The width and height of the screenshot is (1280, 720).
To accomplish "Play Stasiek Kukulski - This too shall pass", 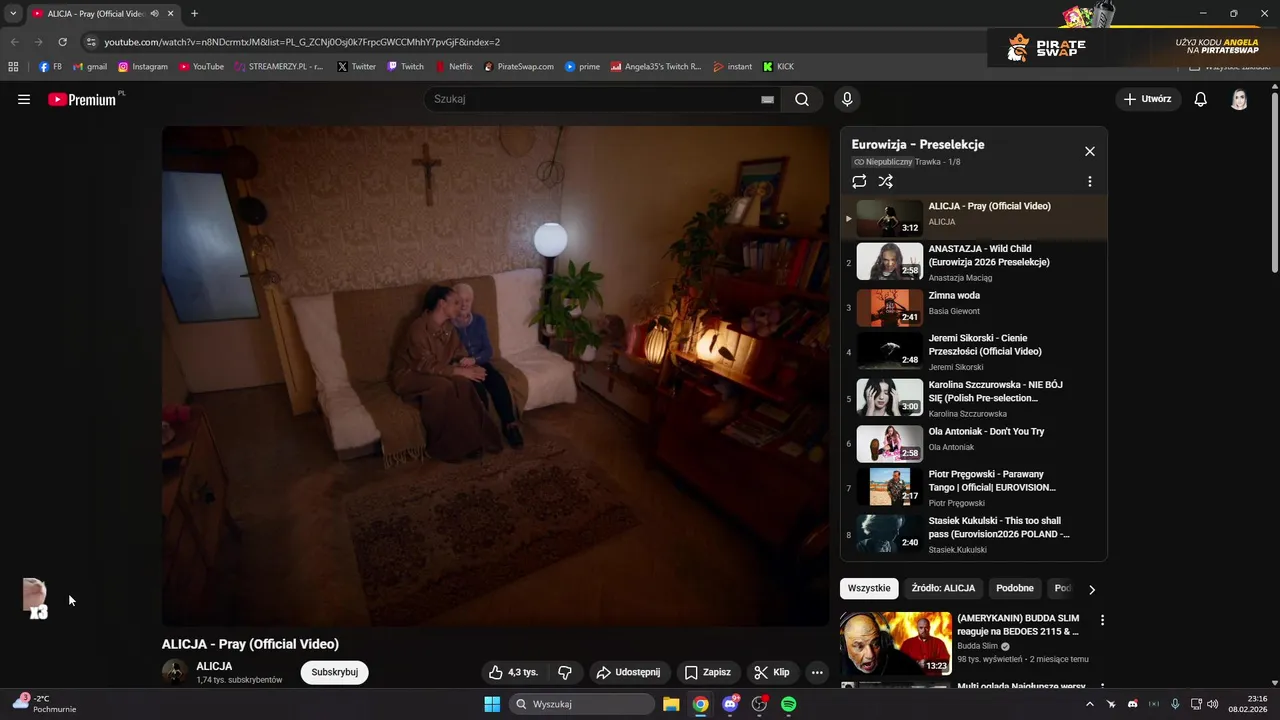I will 973,534.
